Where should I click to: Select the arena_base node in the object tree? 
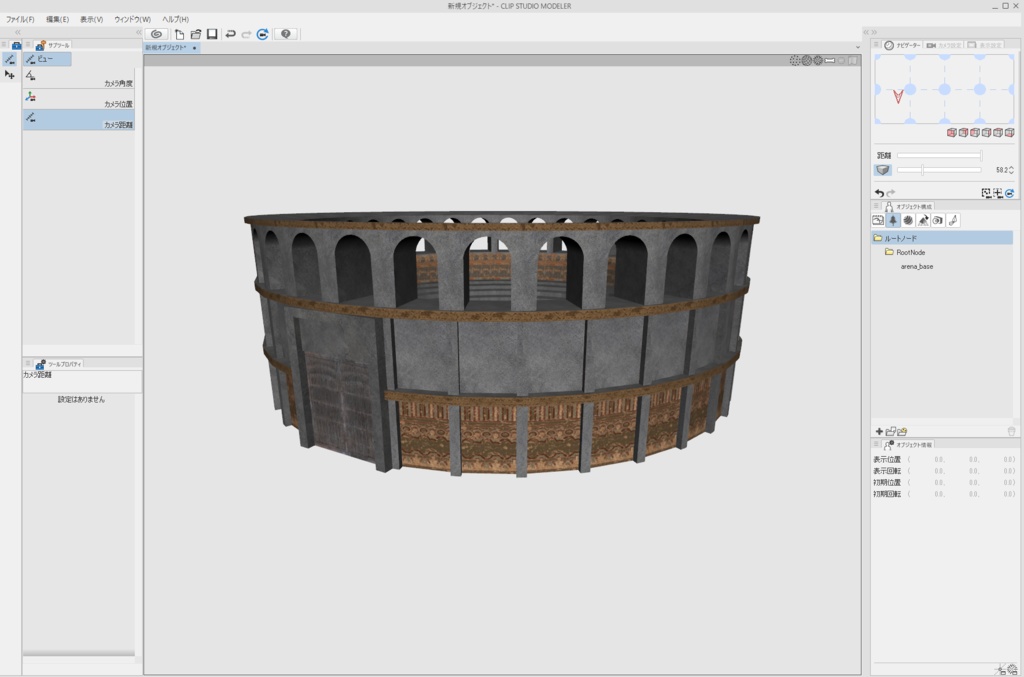pyautogui.click(x=918, y=266)
